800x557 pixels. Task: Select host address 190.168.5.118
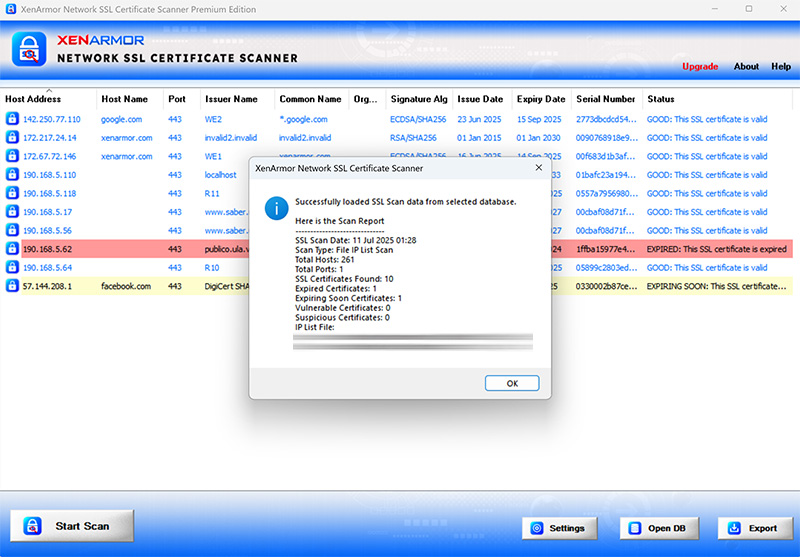[x=49, y=194]
